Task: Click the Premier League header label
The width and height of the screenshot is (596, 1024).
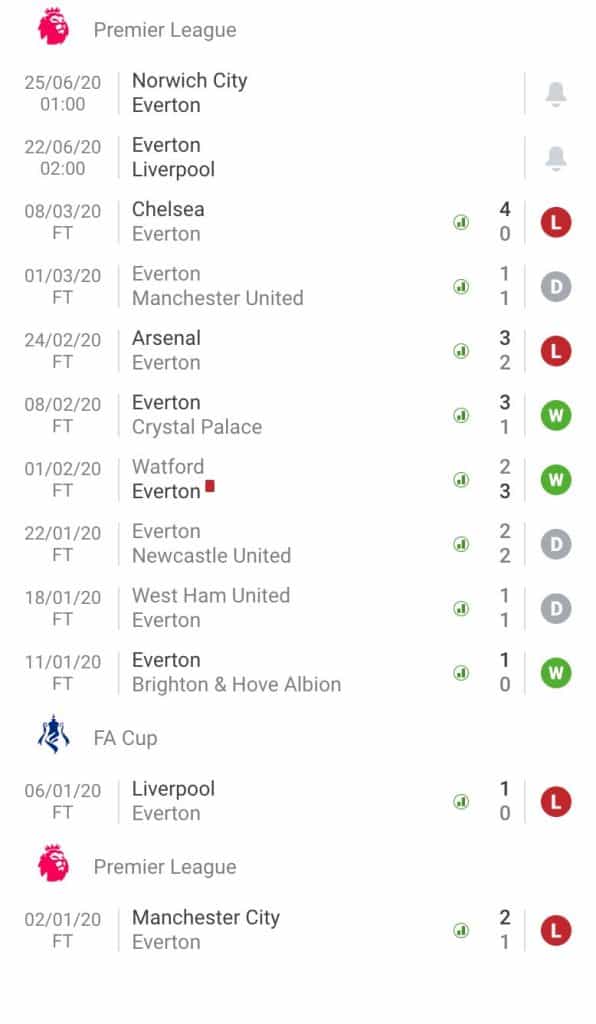Action: [x=165, y=30]
